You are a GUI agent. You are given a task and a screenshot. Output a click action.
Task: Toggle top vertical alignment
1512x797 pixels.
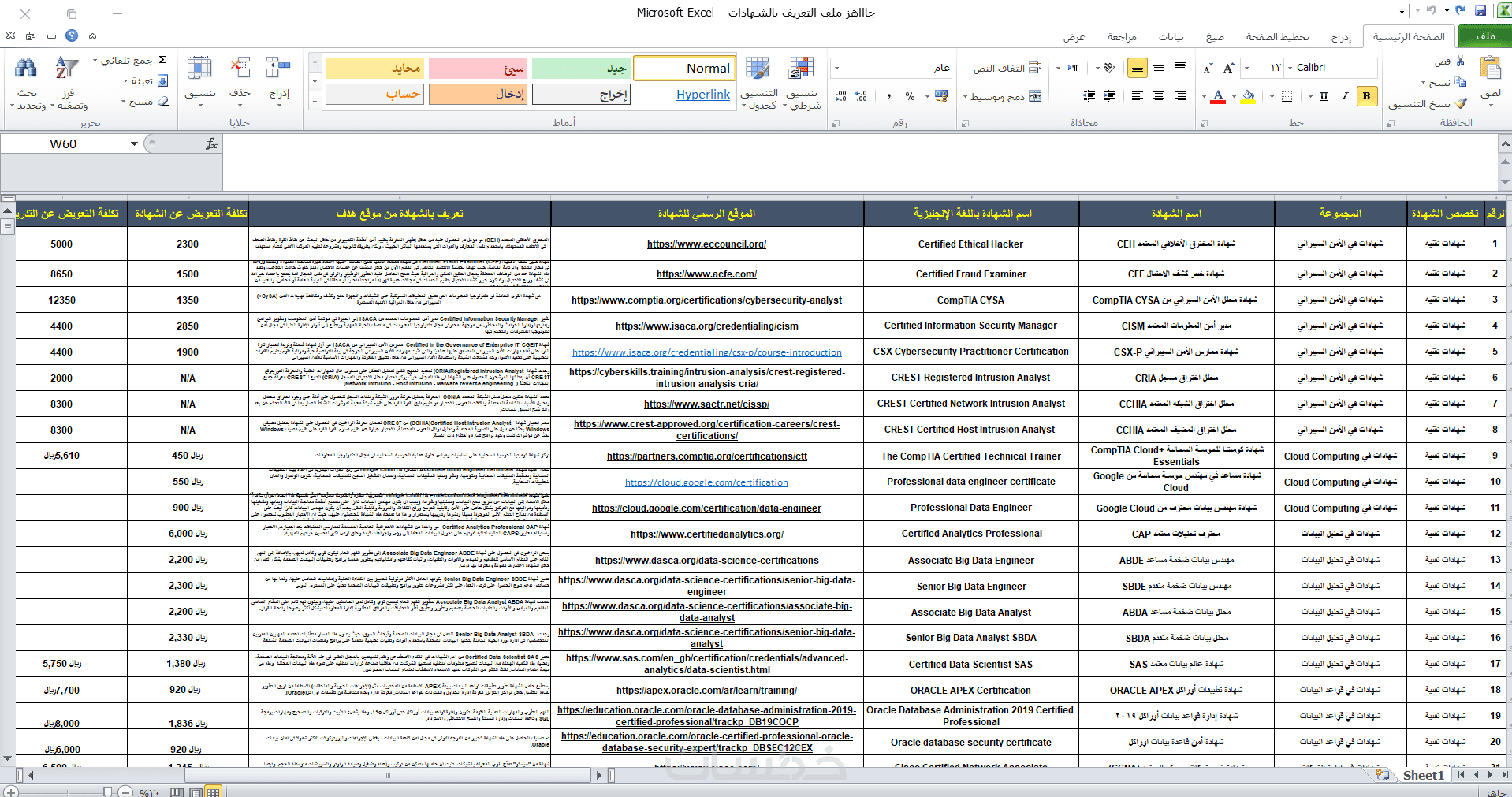(1180, 66)
